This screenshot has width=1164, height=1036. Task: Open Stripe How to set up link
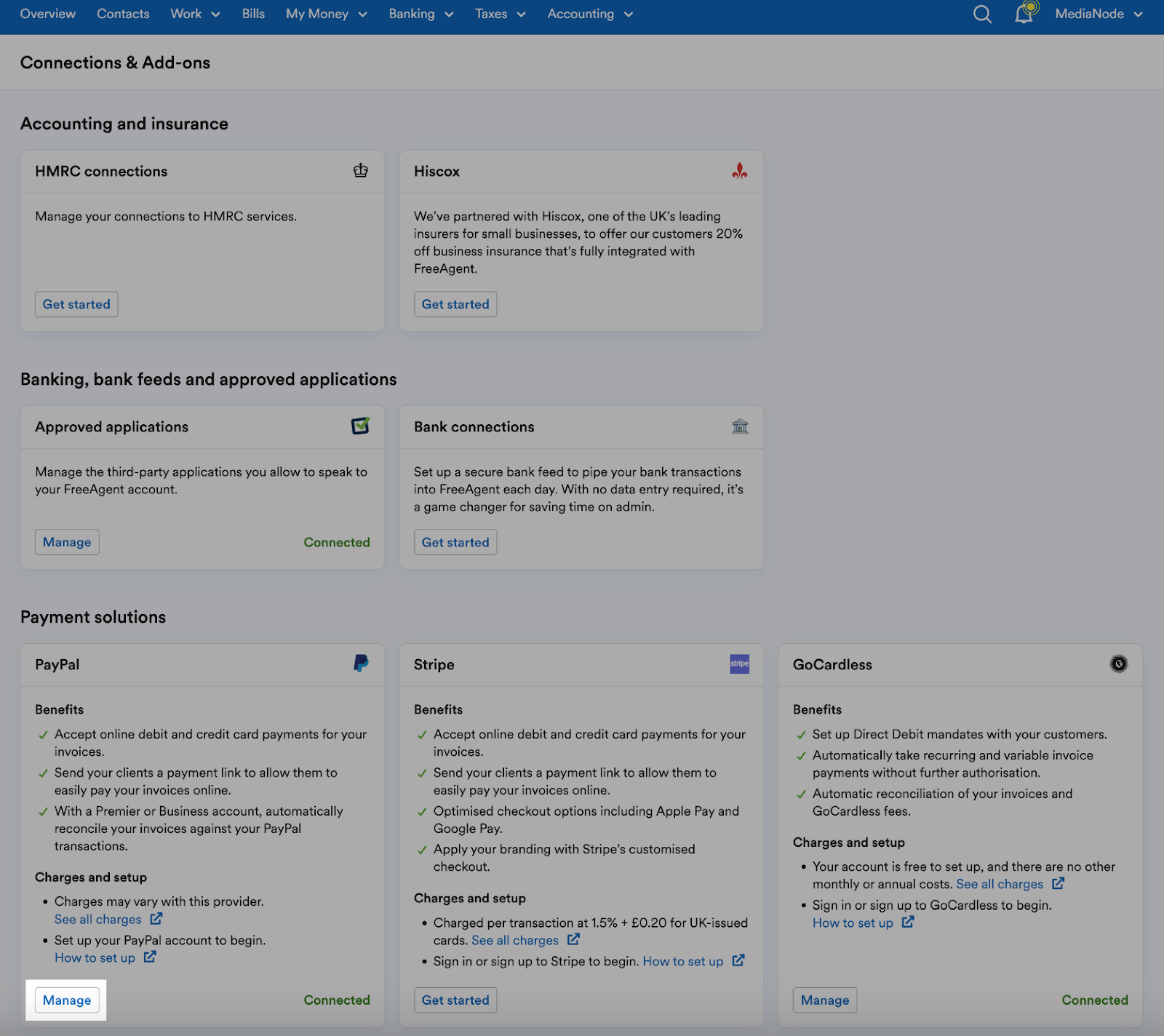(683, 961)
